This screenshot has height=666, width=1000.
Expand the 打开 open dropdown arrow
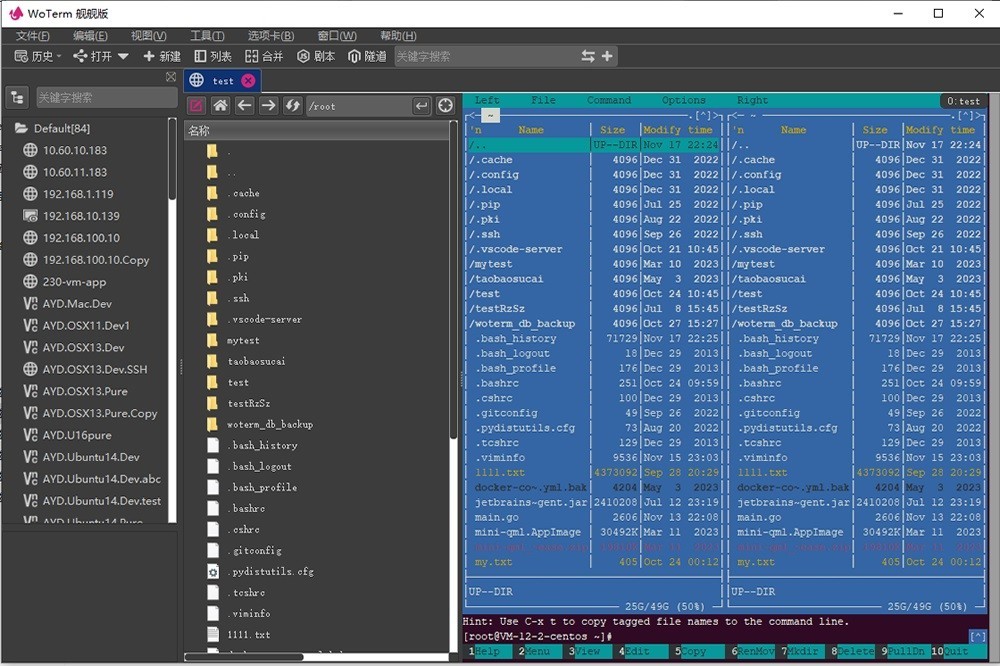123,56
